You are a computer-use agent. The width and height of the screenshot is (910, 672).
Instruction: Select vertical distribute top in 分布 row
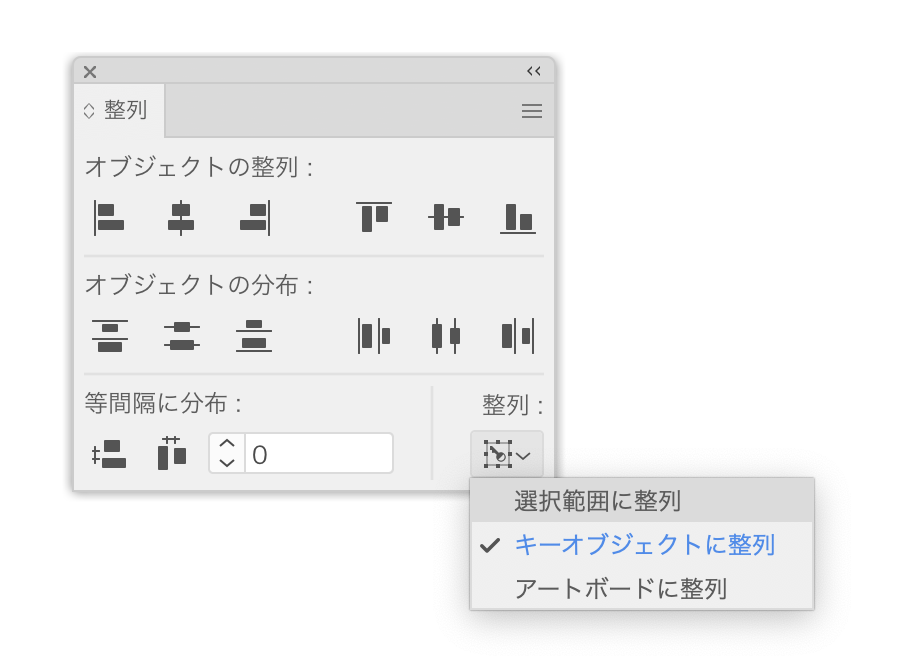click(108, 336)
